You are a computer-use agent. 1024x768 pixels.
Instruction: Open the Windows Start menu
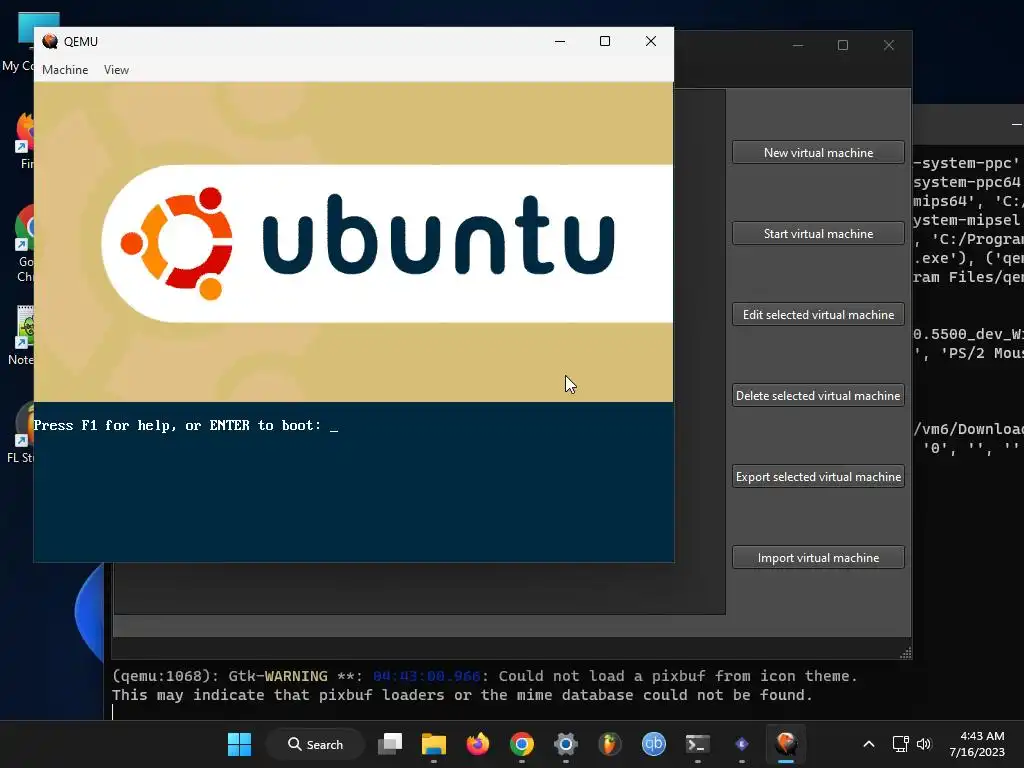click(x=239, y=744)
